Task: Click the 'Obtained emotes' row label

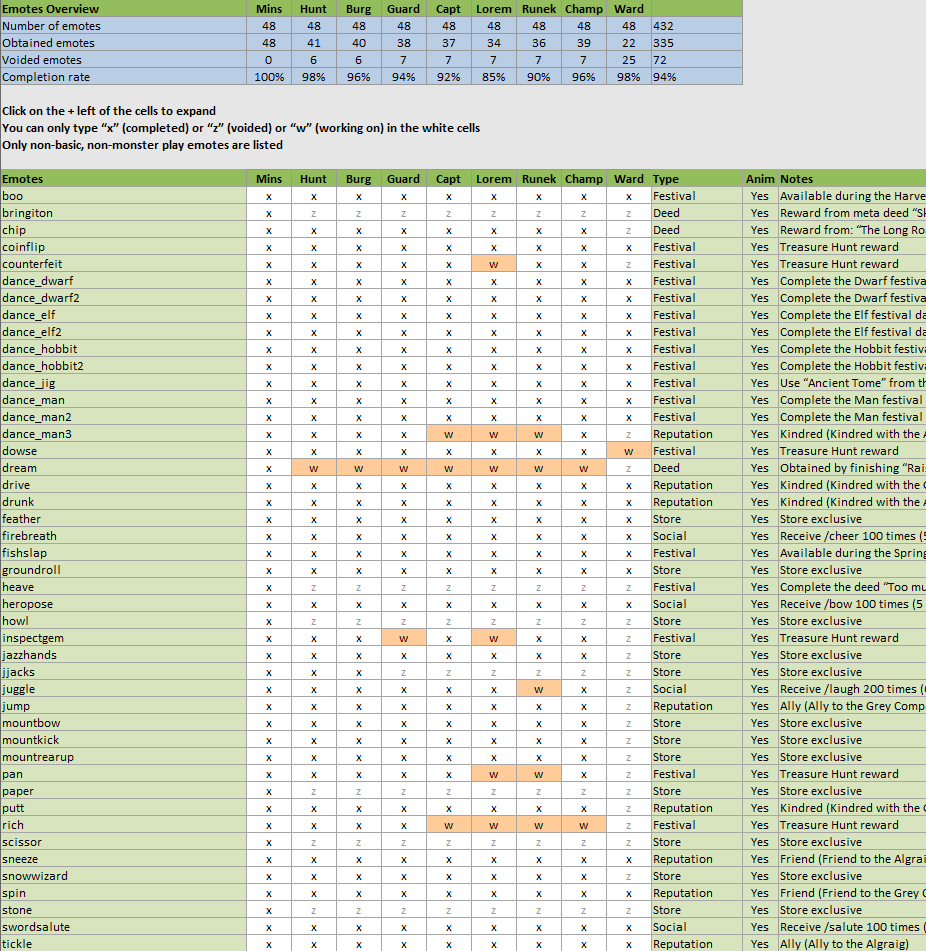Action: [124, 42]
